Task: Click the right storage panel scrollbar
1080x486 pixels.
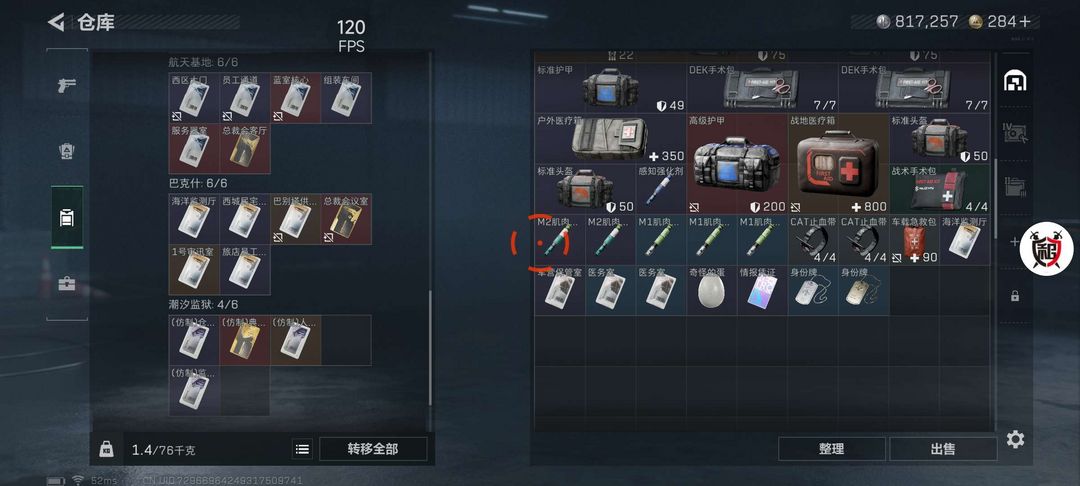Action: tap(995, 200)
